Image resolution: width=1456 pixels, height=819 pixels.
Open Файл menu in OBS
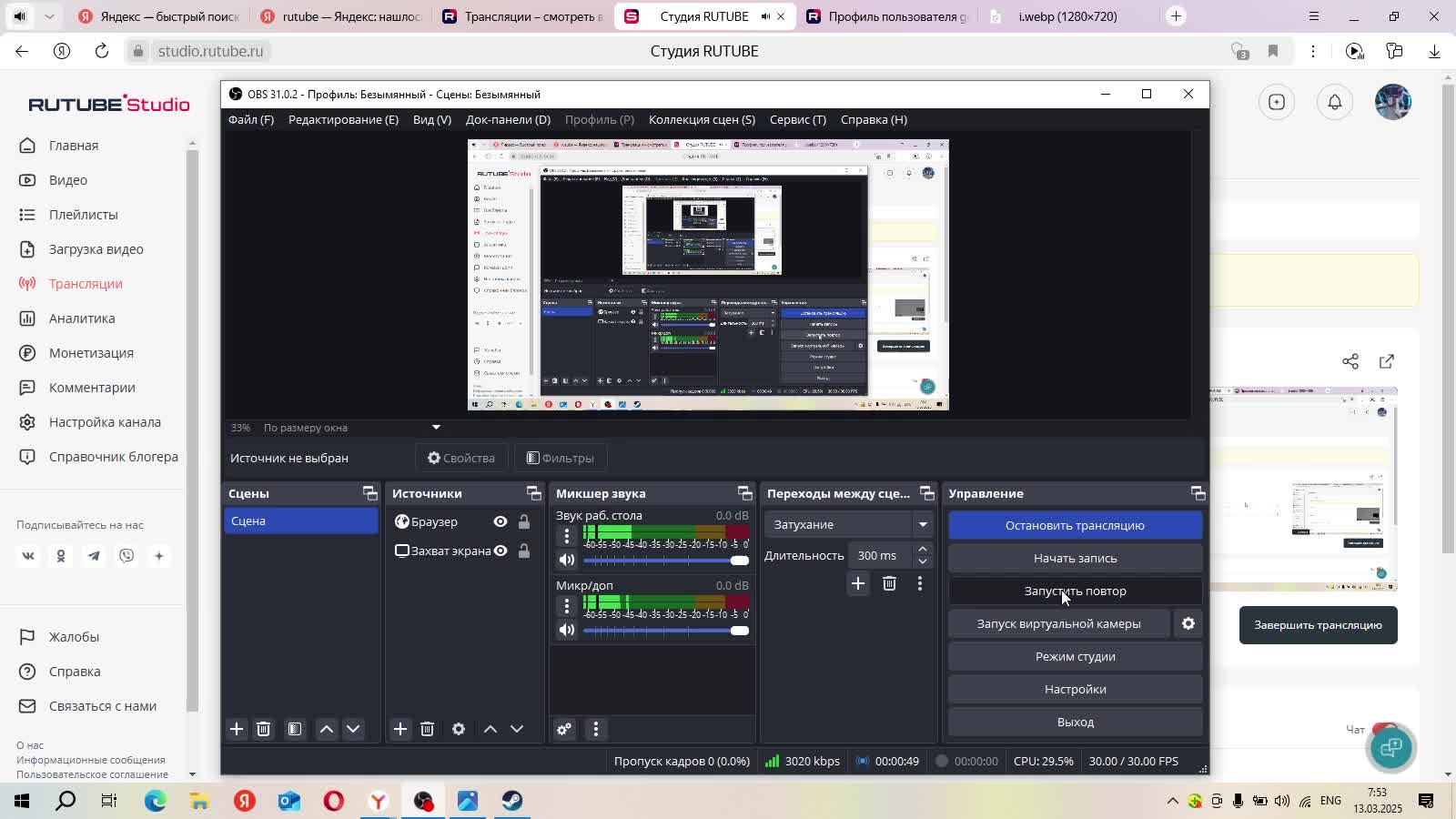coord(251,119)
